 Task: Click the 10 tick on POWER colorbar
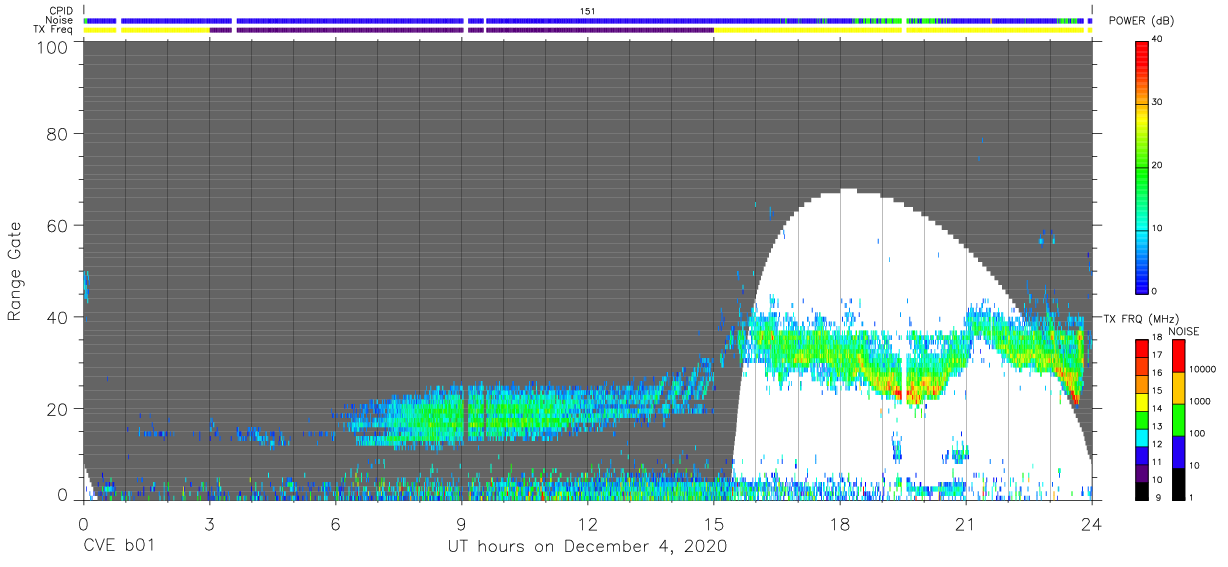click(1158, 228)
